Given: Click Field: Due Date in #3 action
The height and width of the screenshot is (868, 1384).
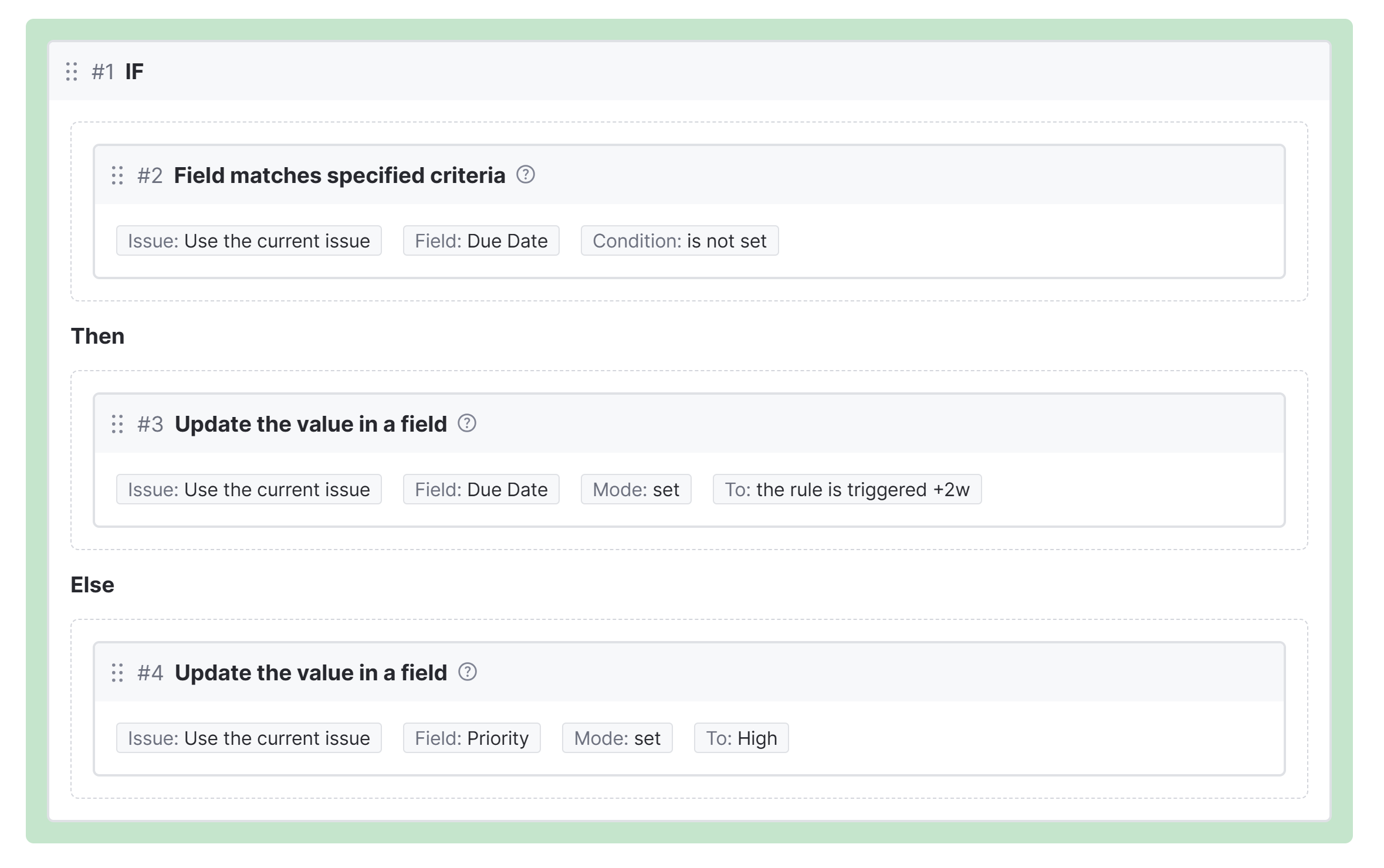Looking at the screenshot, I should click(481, 490).
